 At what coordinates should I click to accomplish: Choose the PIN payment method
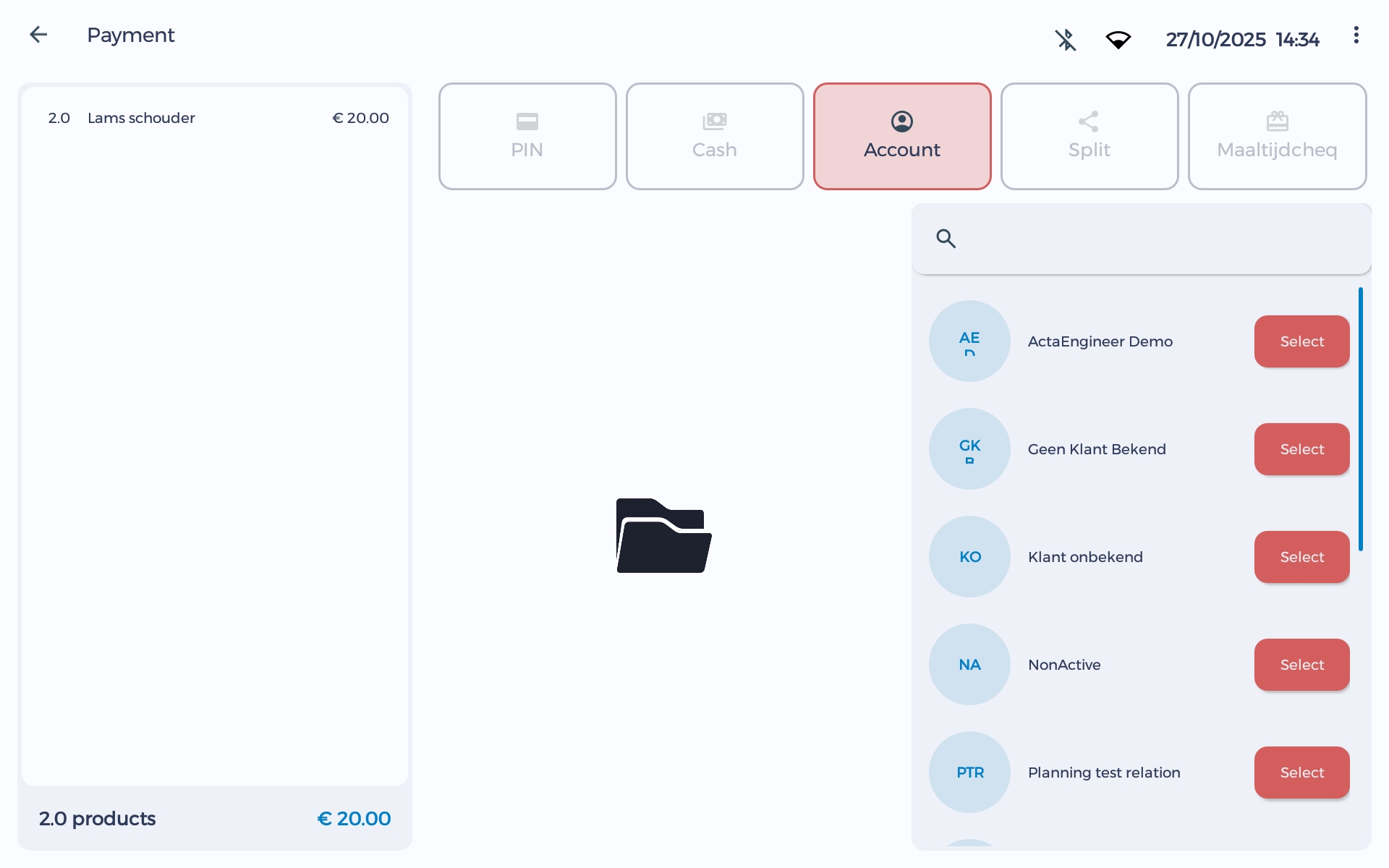coord(527,137)
